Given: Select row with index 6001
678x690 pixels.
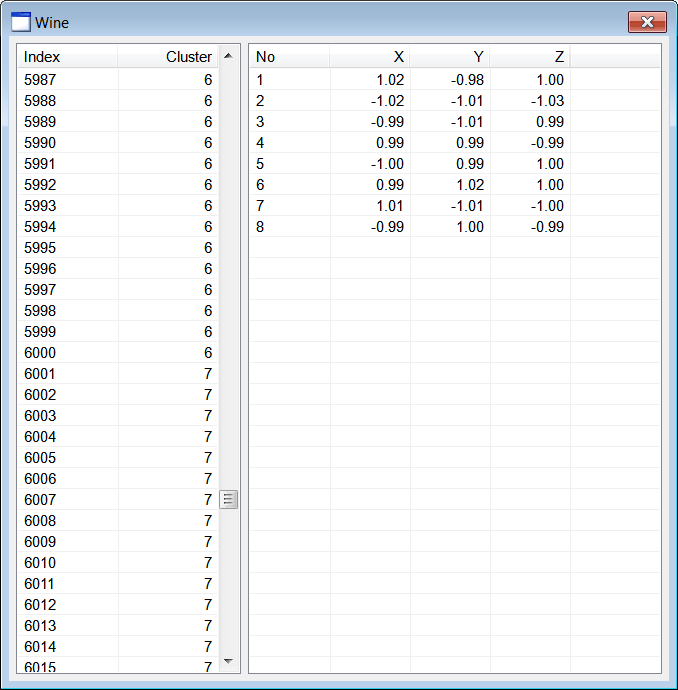Looking at the screenshot, I should [x=118, y=374].
